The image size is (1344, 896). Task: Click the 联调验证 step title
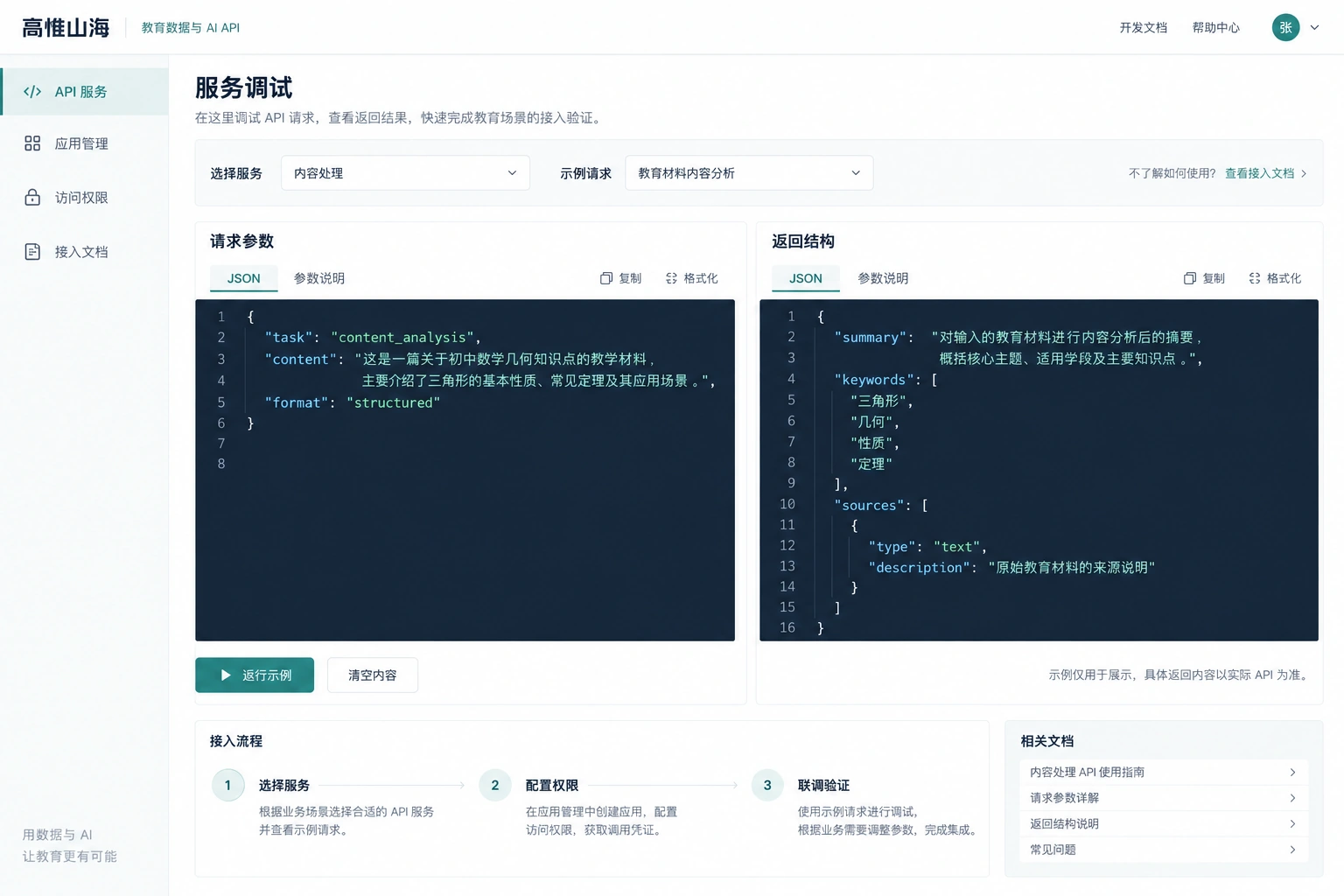tap(824, 786)
